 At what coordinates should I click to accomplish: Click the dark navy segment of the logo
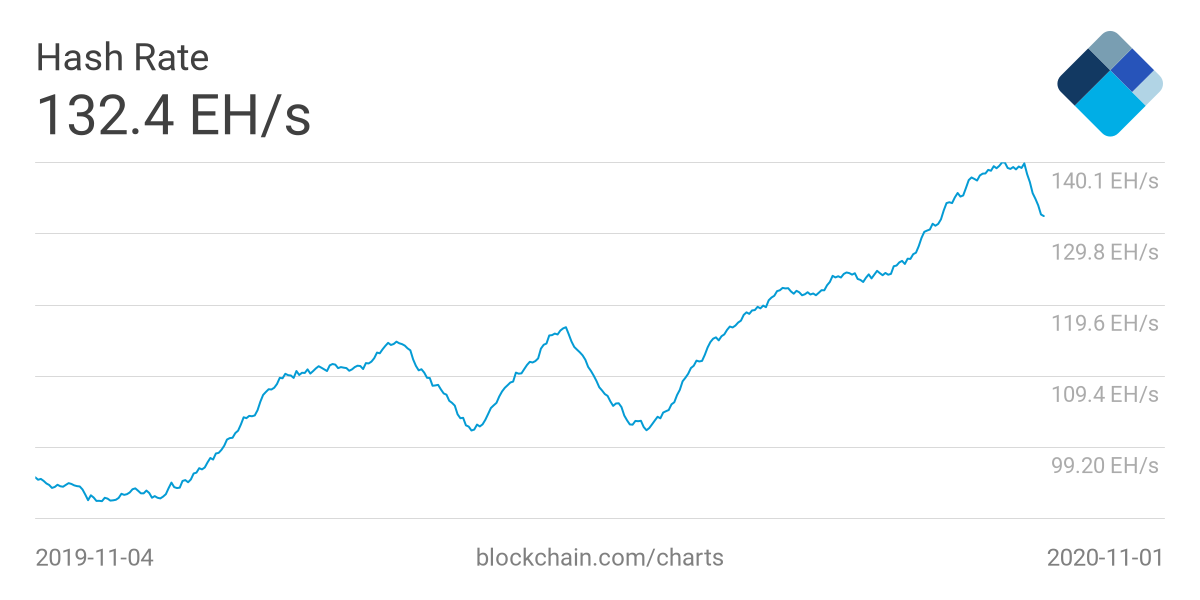(x=1083, y=79)
